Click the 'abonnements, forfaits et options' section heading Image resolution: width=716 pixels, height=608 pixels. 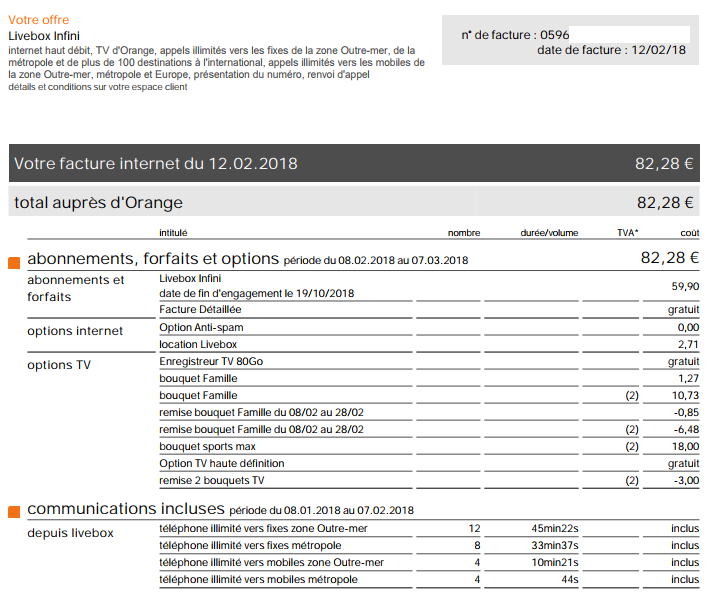153,259
